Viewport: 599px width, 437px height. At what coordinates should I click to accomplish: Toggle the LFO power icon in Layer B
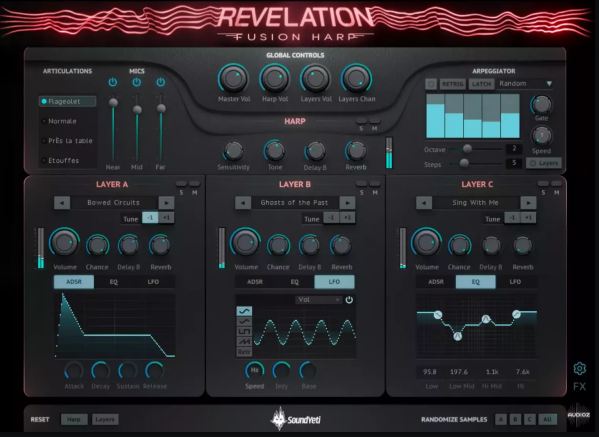click(x=349, y=300)
